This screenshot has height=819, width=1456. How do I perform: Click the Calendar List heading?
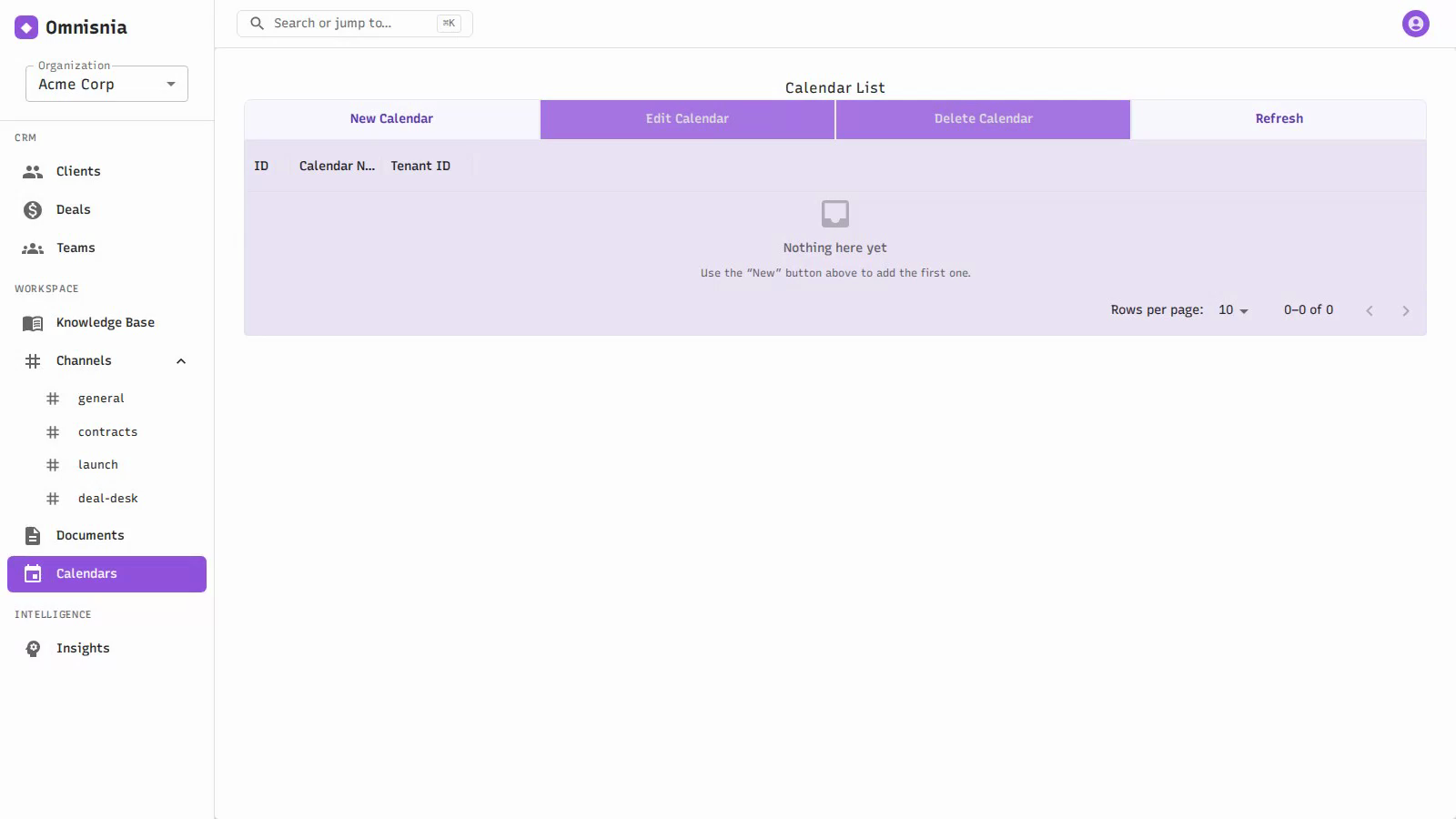click(x=835, y=88)
